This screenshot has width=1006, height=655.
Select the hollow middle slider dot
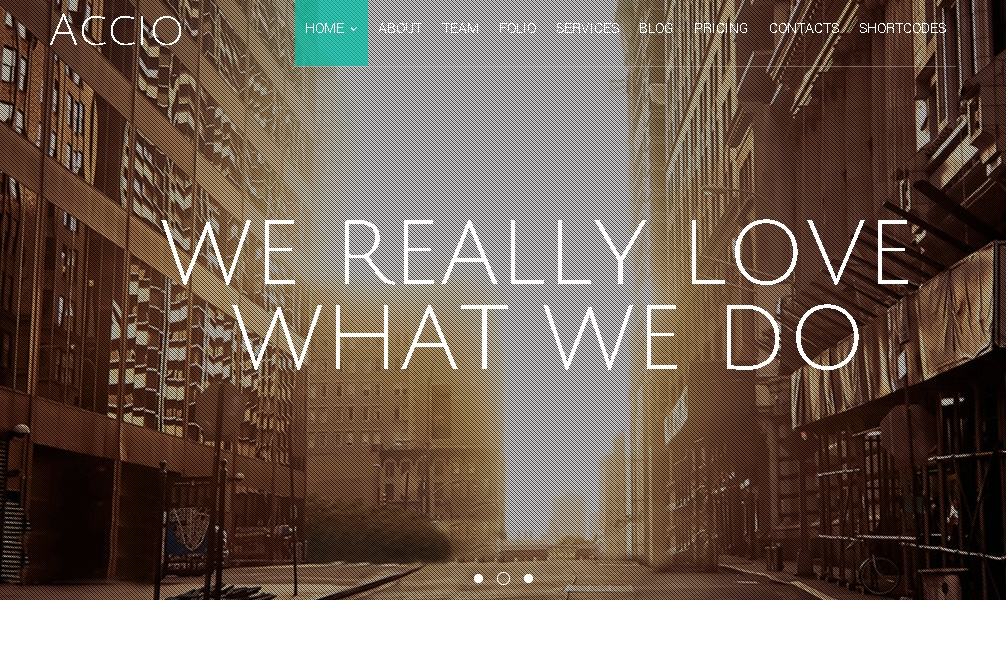(x=504, y=579)
